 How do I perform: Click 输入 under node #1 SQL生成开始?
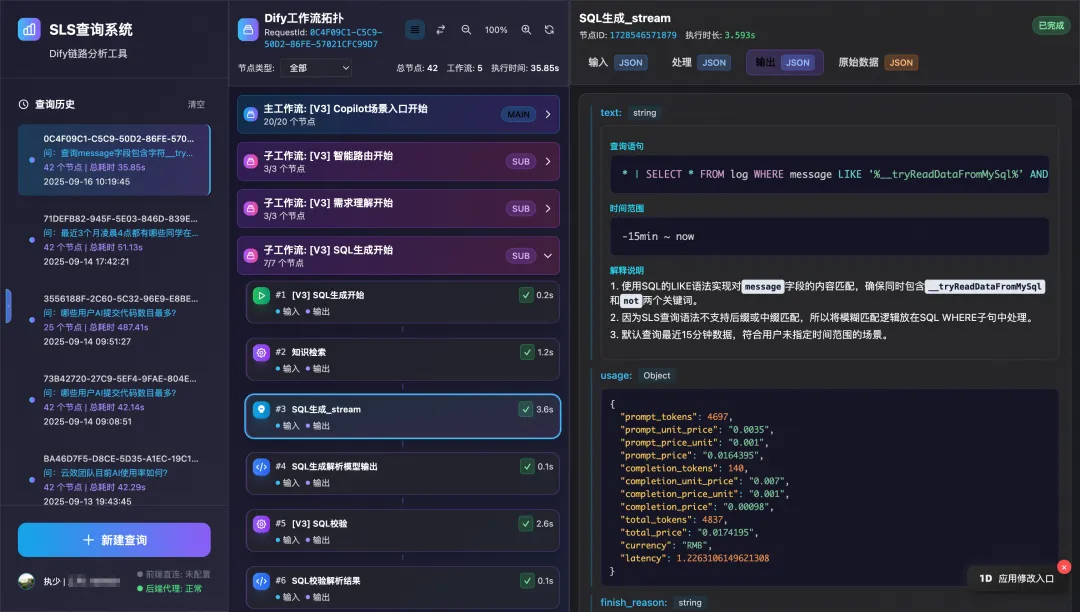coord(287,311)
